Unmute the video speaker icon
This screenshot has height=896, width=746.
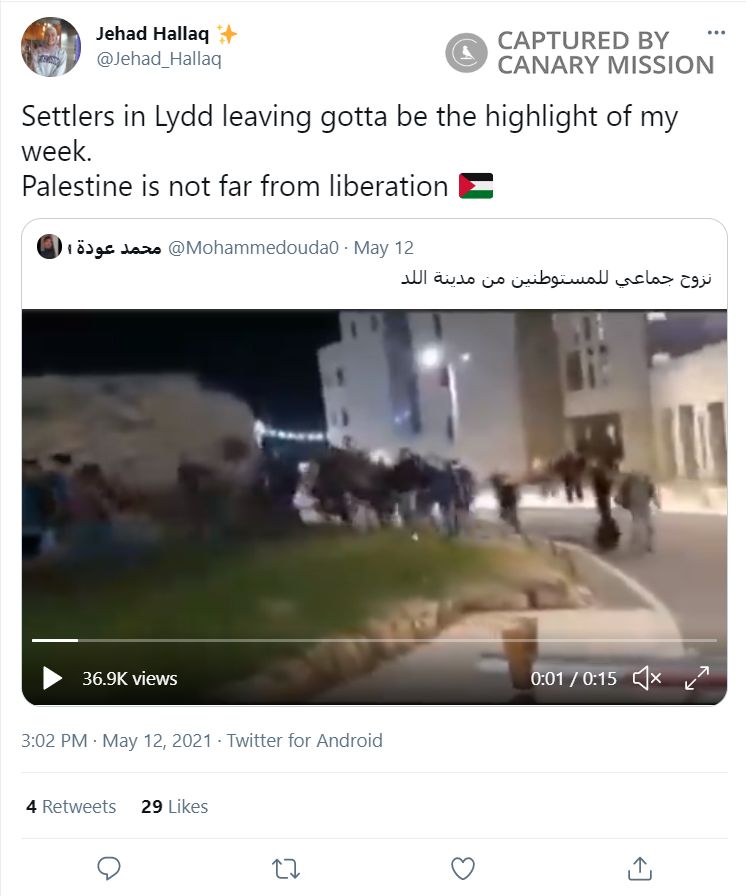[647, 678]
